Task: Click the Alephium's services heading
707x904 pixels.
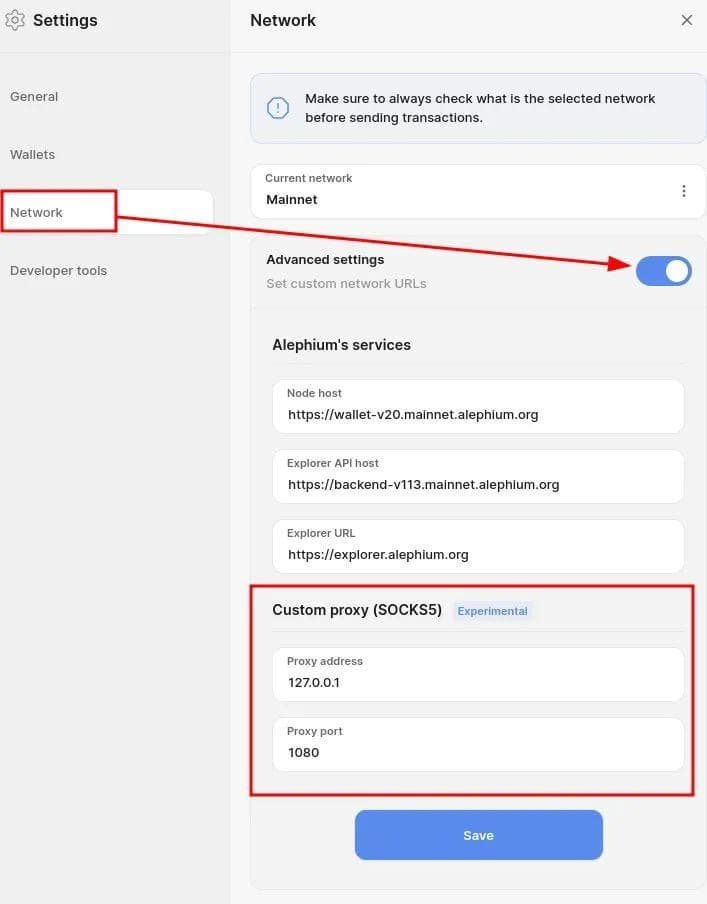Action: tap(341, 345)
